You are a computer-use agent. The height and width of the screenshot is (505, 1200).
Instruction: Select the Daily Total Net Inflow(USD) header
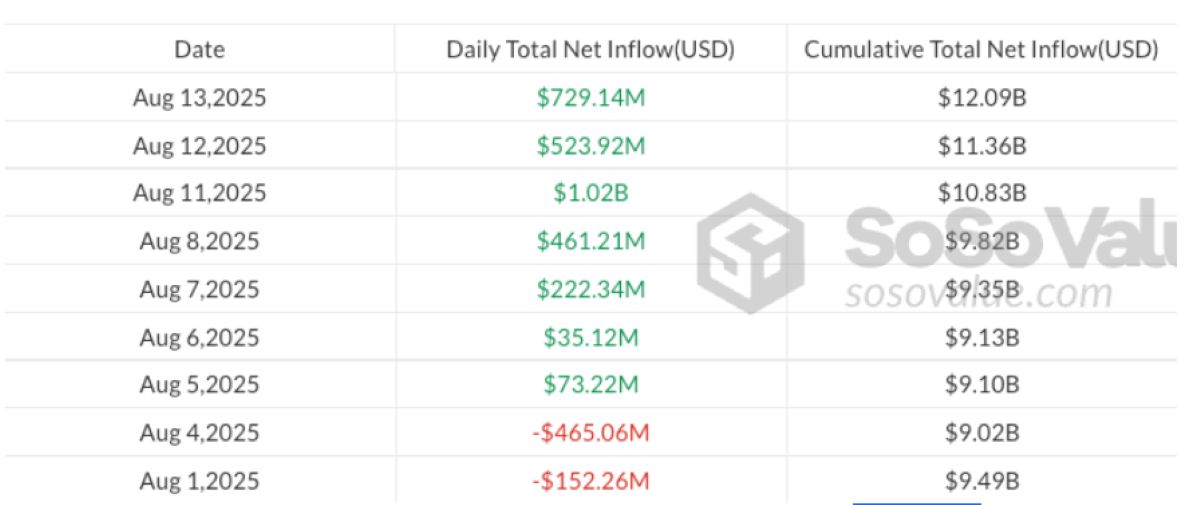[591, 50]
